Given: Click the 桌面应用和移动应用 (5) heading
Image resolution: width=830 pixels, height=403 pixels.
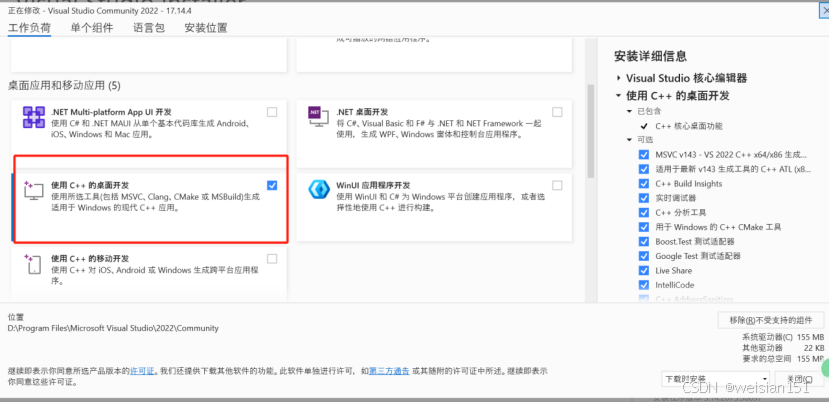Looking at the screenshot, I should tap(64, 85).
